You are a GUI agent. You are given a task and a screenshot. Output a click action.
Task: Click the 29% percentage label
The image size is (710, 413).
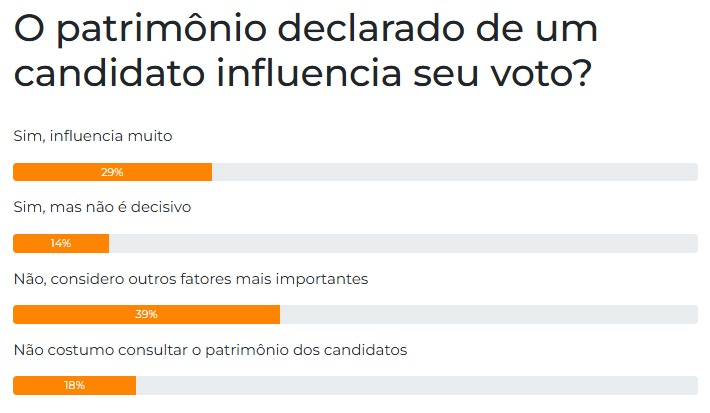[x=112, y=172]
